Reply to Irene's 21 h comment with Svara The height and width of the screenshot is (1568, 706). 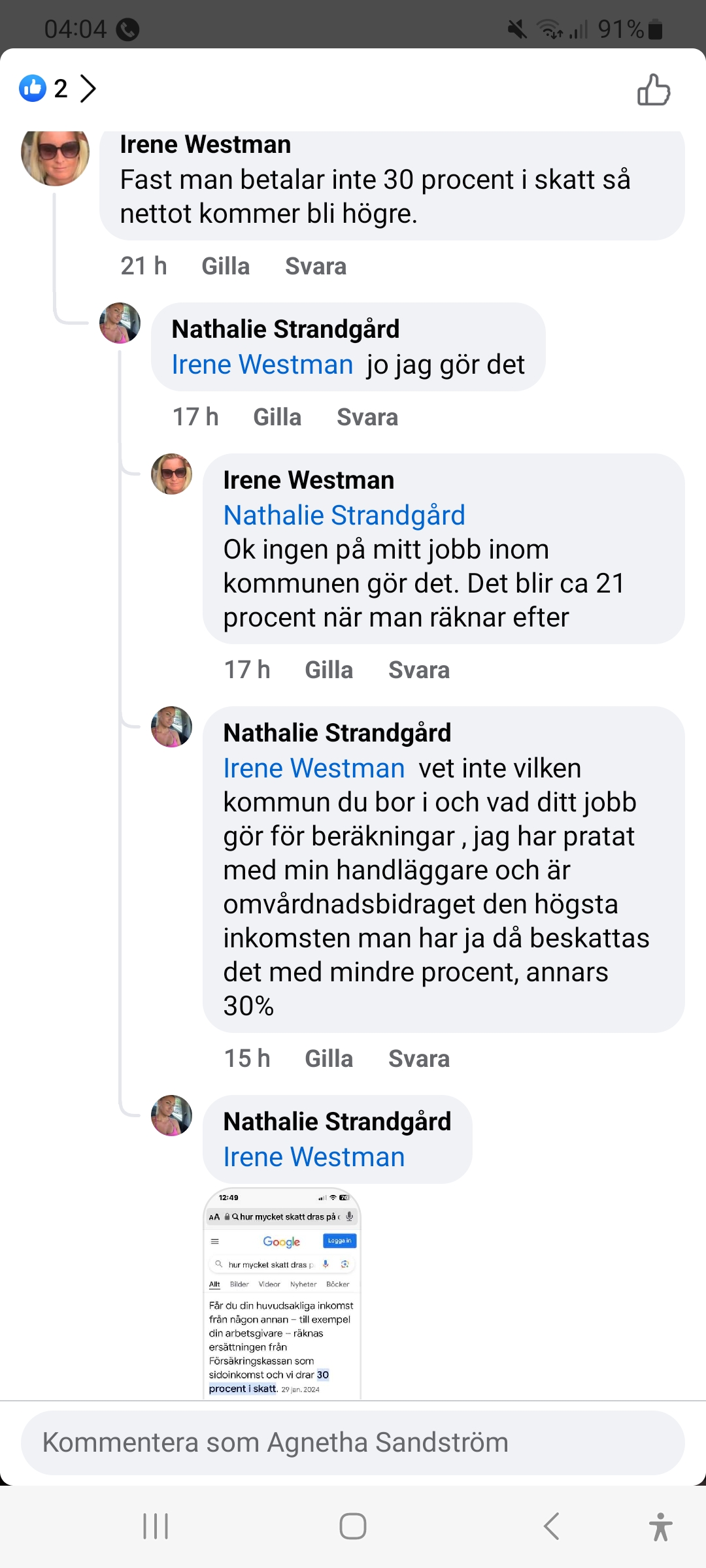(x=316, y=267)
